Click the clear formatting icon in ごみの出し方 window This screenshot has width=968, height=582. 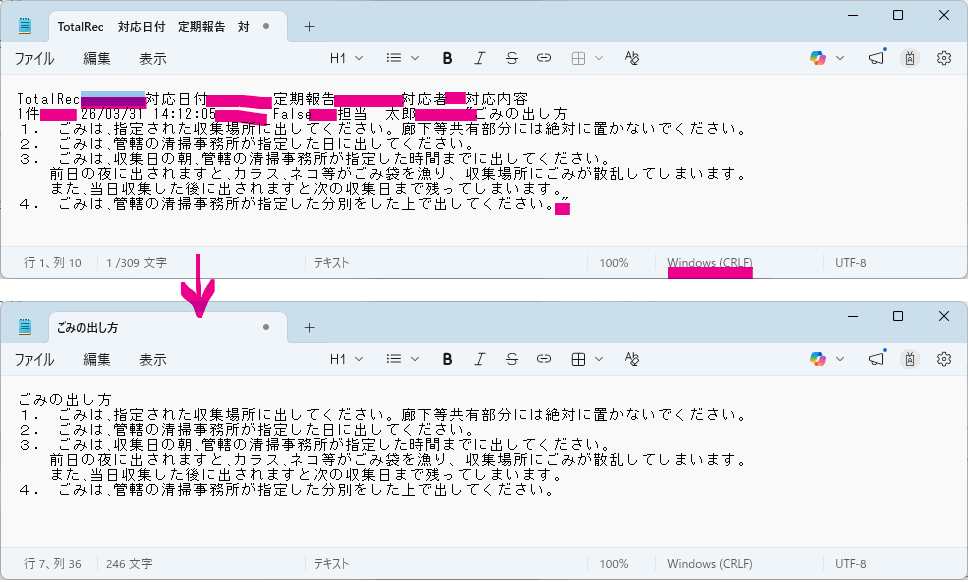[631, 359]
